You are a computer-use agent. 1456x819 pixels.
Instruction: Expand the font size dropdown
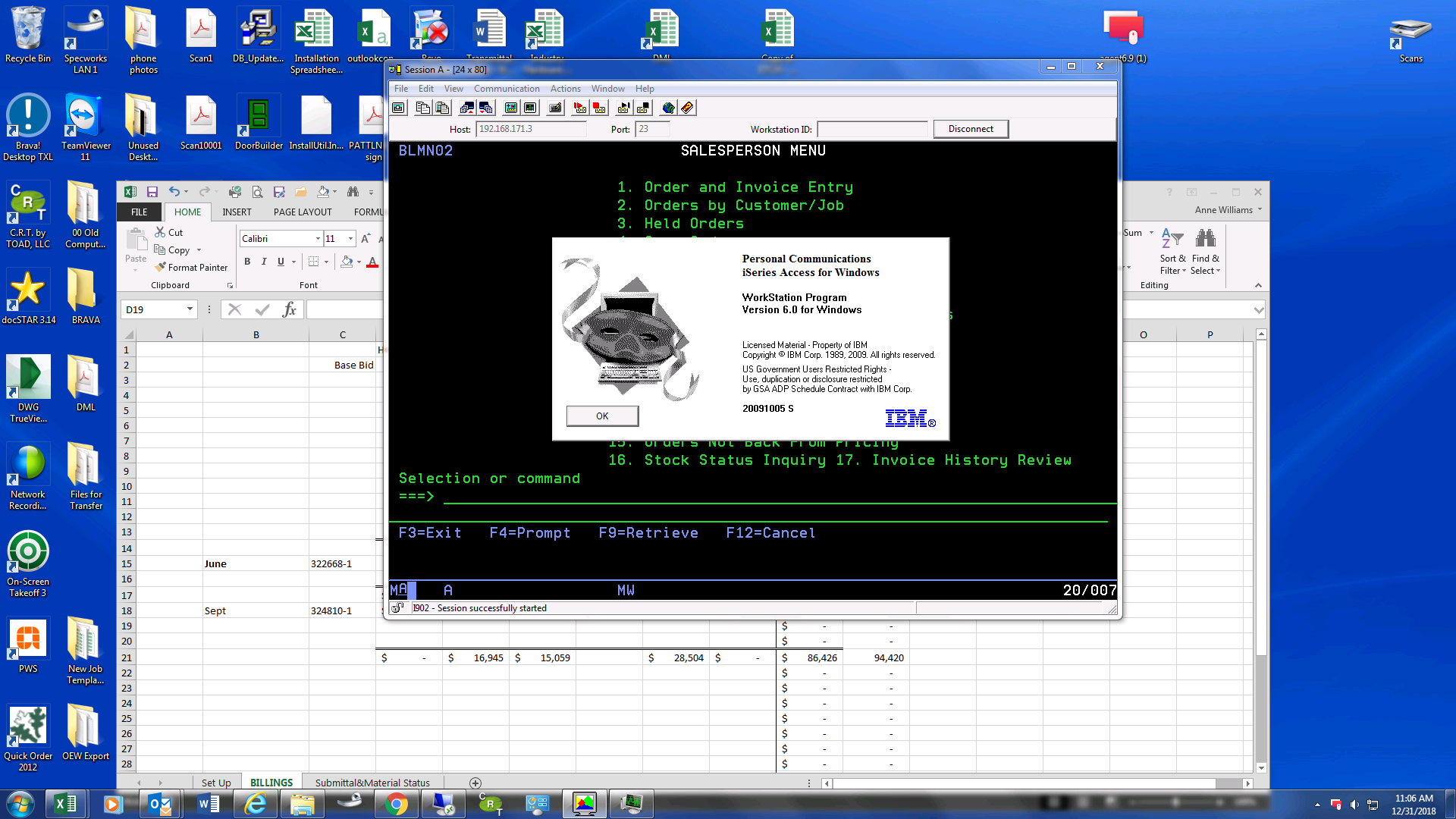click(x=350, y=239)
